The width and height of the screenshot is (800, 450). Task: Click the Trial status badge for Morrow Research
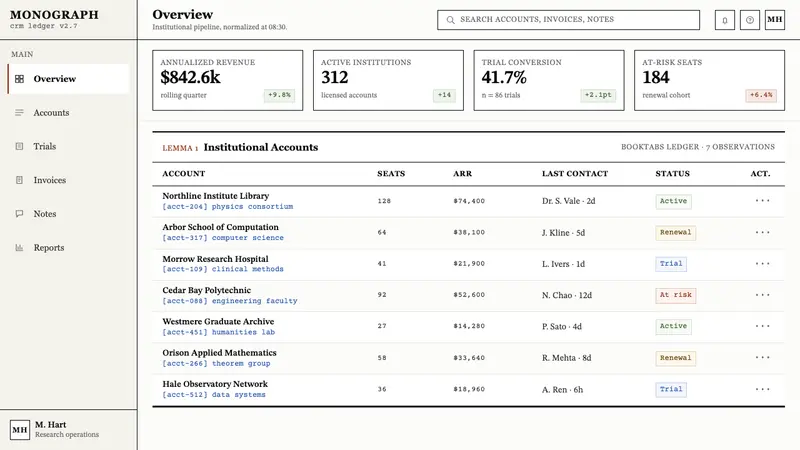(x=671, y=264)
